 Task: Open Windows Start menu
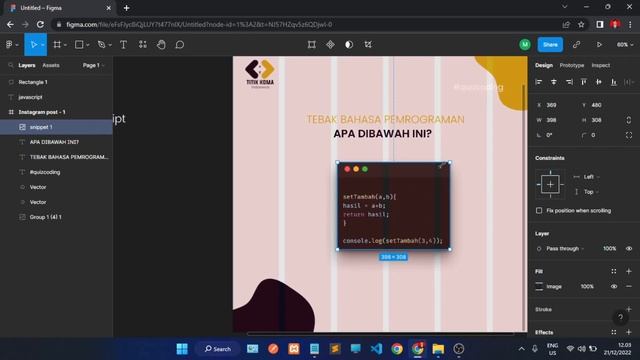182,349
